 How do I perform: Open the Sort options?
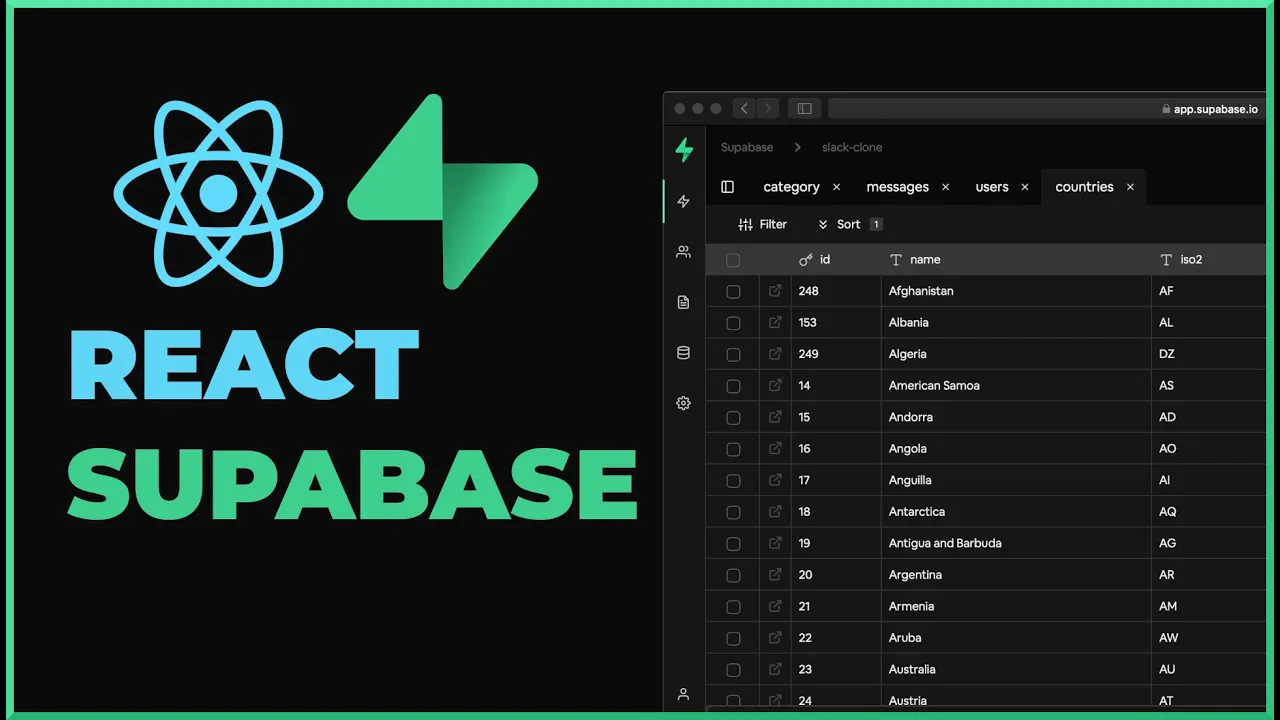coord(849,224)
